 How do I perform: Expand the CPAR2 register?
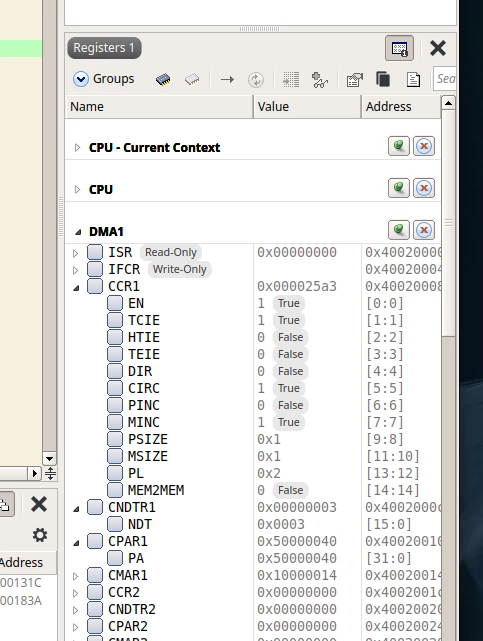[x=76, y=627]
